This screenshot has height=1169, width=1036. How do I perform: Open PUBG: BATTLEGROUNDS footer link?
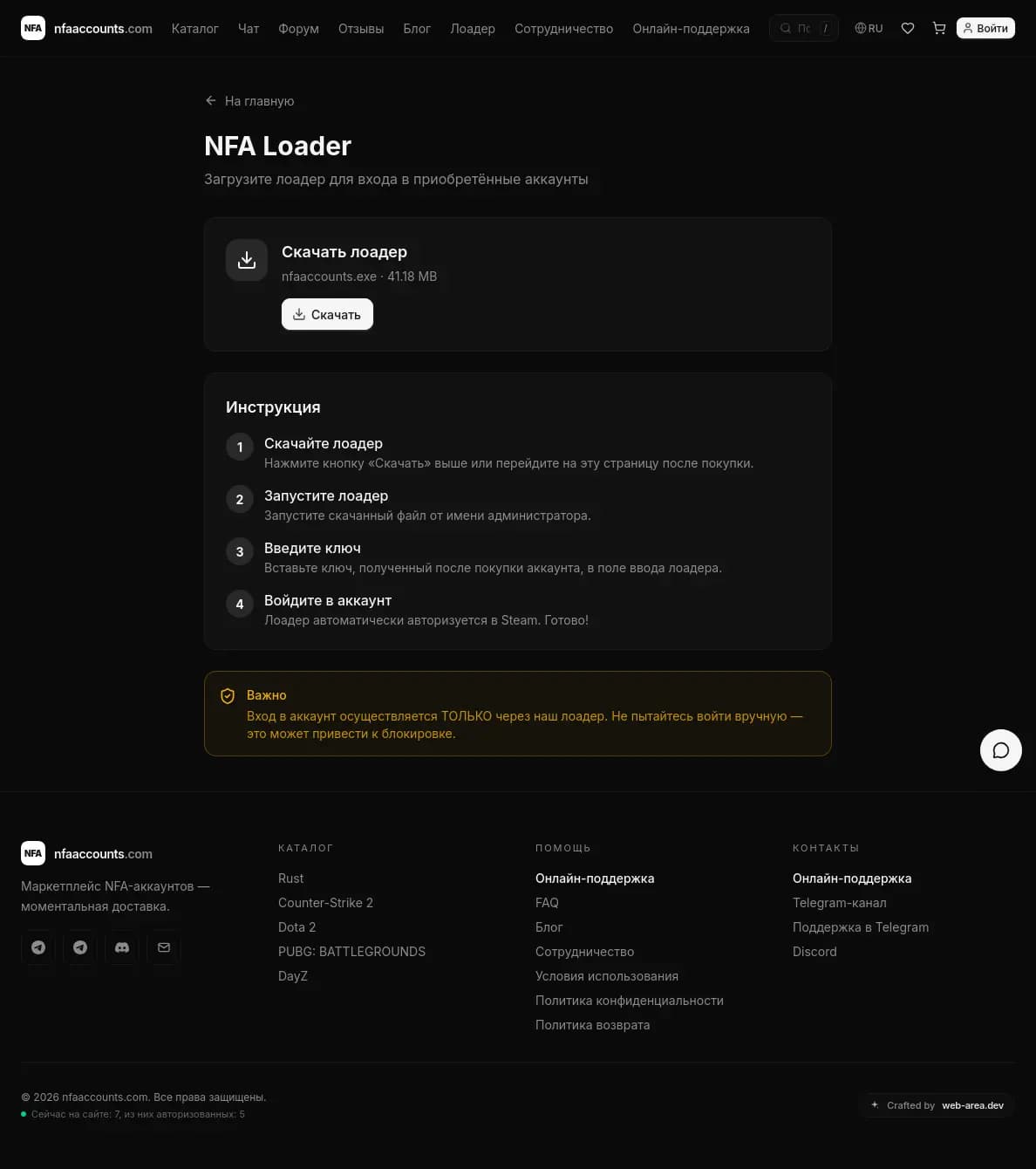(x=351, y=952)
